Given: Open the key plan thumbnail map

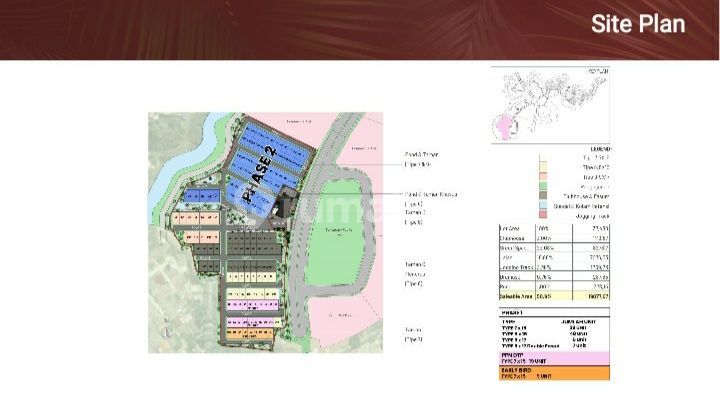Looking at the screenshot, I should [x=550, y=105].
